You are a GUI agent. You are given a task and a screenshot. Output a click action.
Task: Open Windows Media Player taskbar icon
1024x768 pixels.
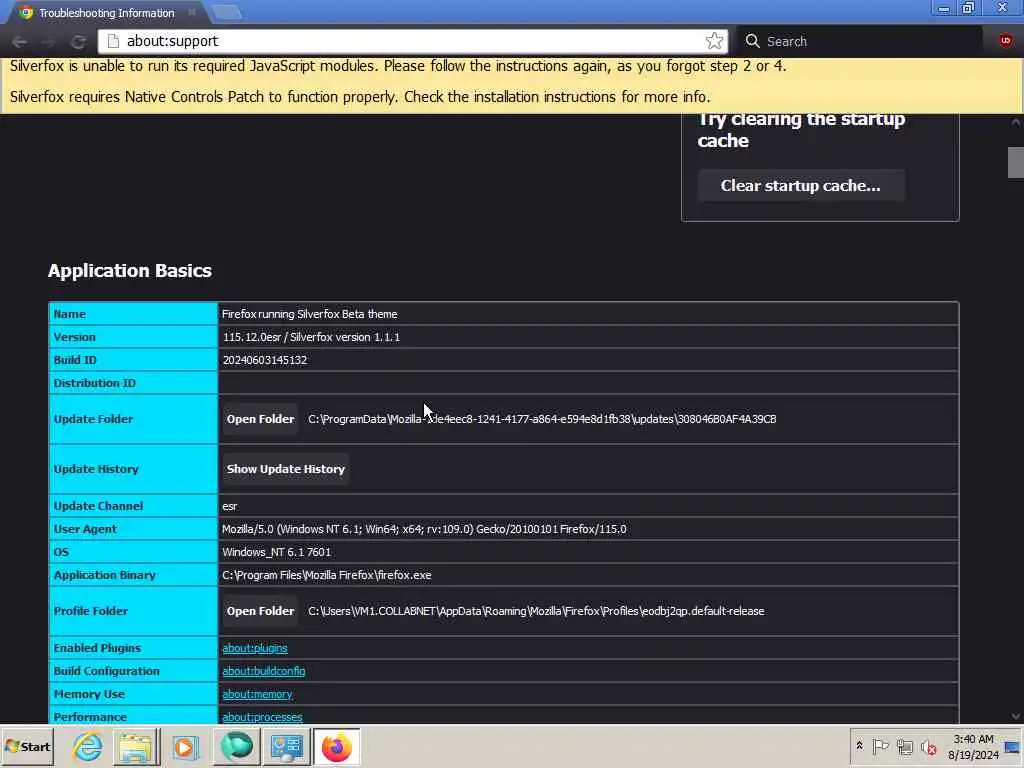pyautogui.click(x=185, y=746)
